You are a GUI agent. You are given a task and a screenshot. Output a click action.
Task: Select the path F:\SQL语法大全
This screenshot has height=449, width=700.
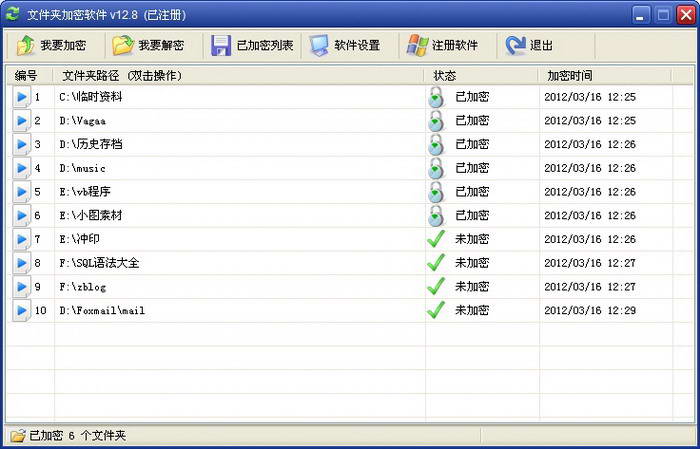[99, 262]
